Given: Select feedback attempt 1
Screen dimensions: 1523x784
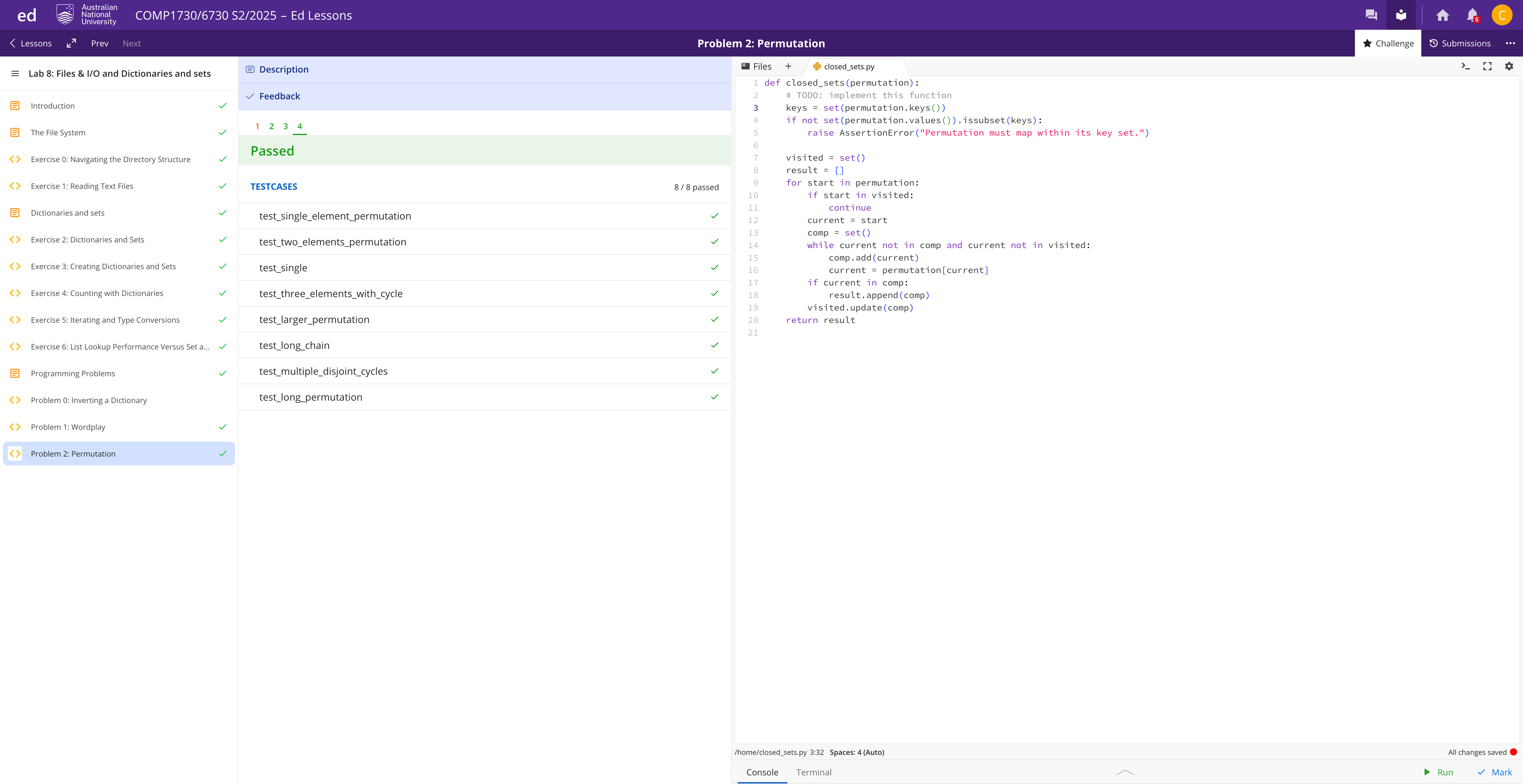Looking at the screenshot, I should (257, 126).
